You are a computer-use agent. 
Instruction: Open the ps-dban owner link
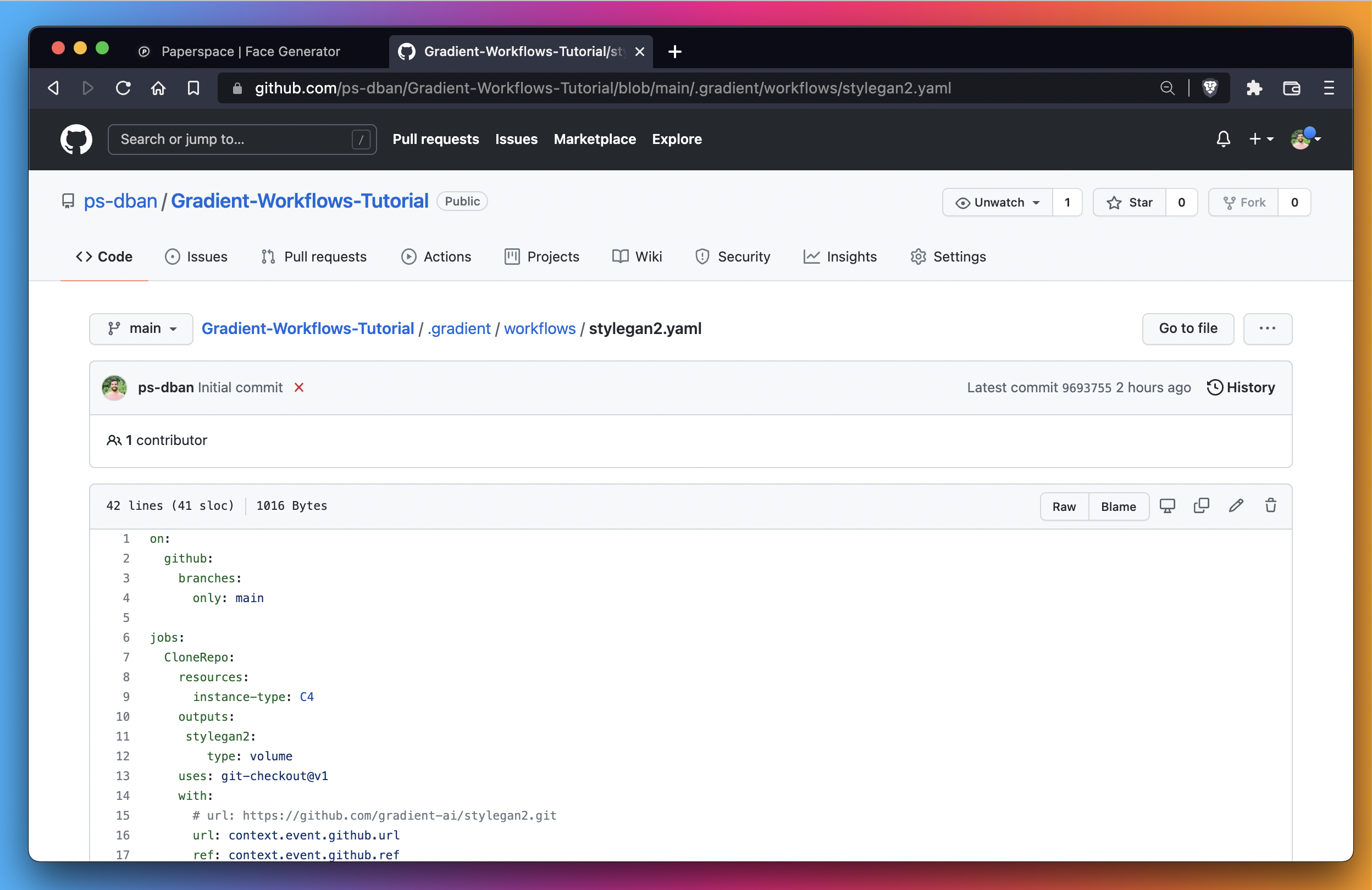(x=120, y=201)
